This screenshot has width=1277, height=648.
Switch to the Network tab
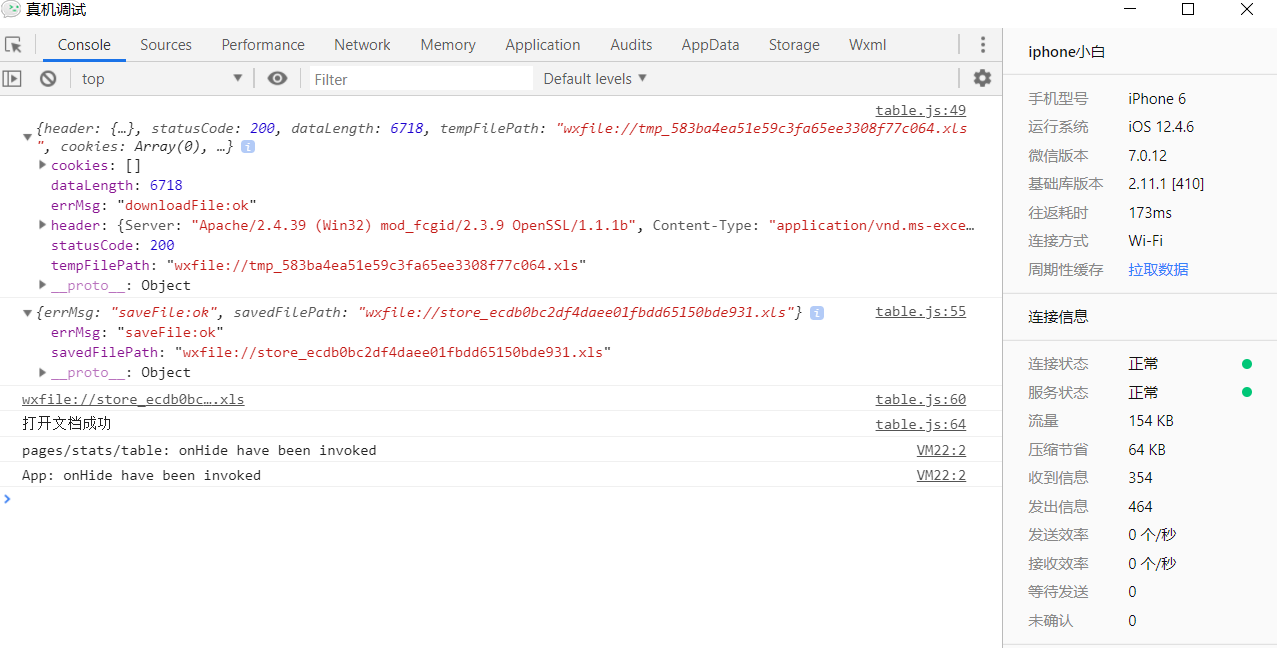coord(362,45)
